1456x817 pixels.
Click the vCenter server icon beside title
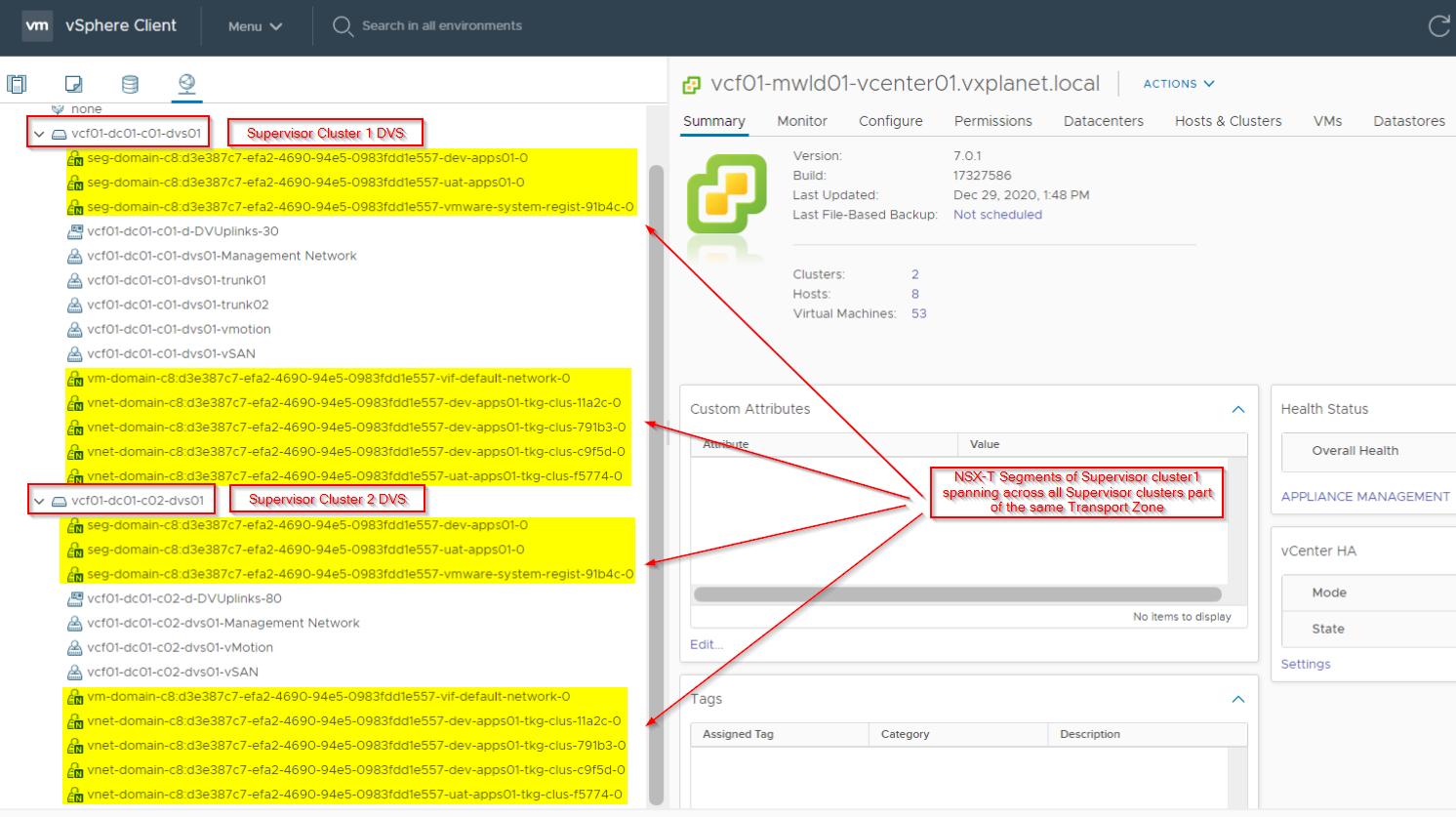point(692,85)
